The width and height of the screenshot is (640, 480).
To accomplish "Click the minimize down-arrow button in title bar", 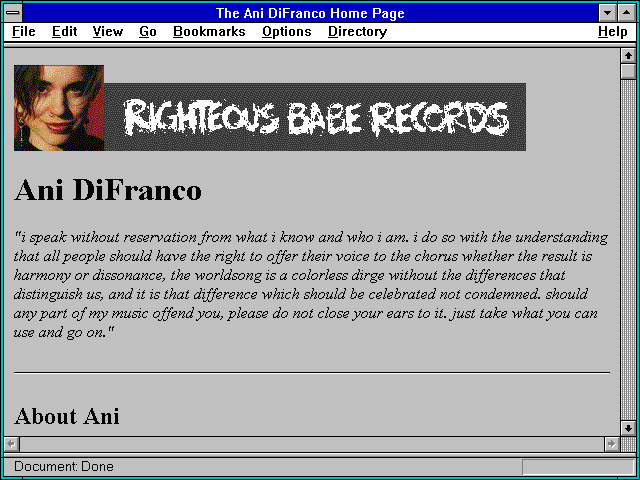I will (x=607, y=13).
